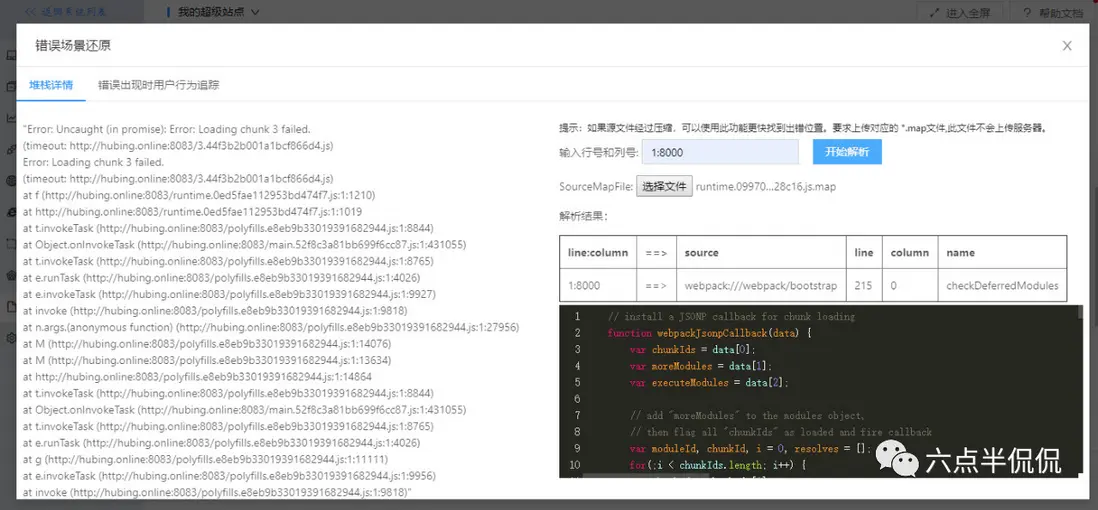Image resolution: width=1098 pixels, height=510 pixels.
Task: Focus the 输入行号和列号 input field
Action: pos(721,152)
